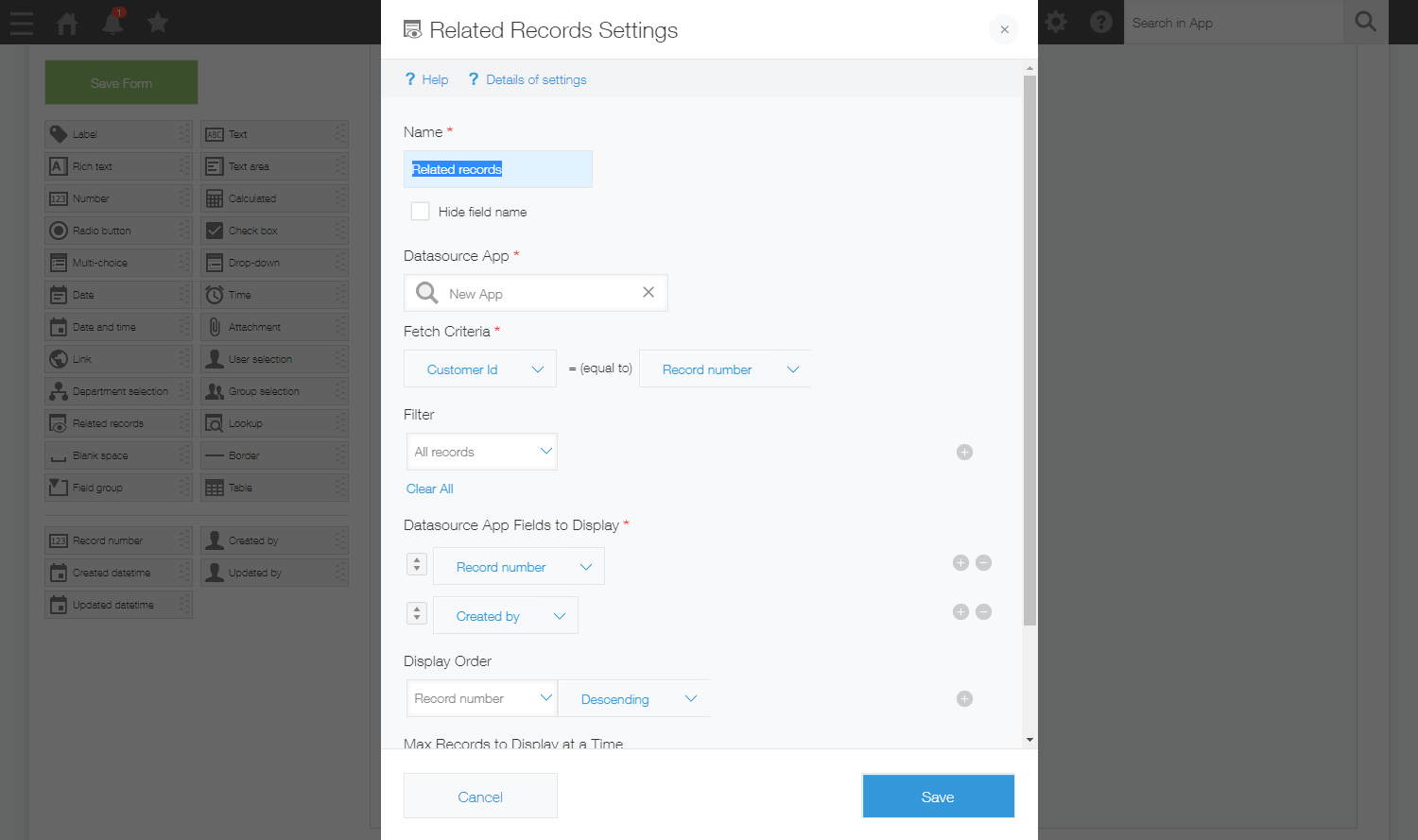Click the Search in App field

(1233, 23)
